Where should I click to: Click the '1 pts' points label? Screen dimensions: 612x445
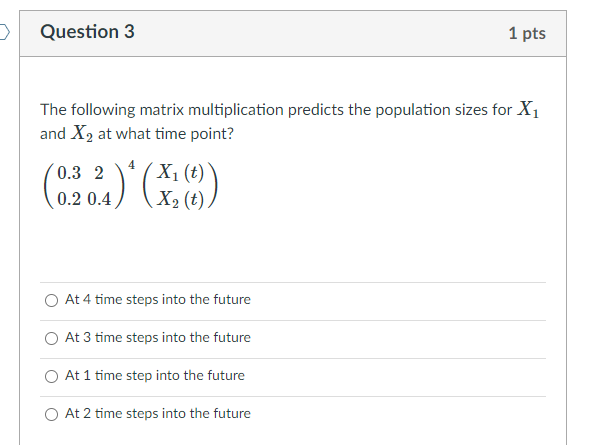(527, 33)
